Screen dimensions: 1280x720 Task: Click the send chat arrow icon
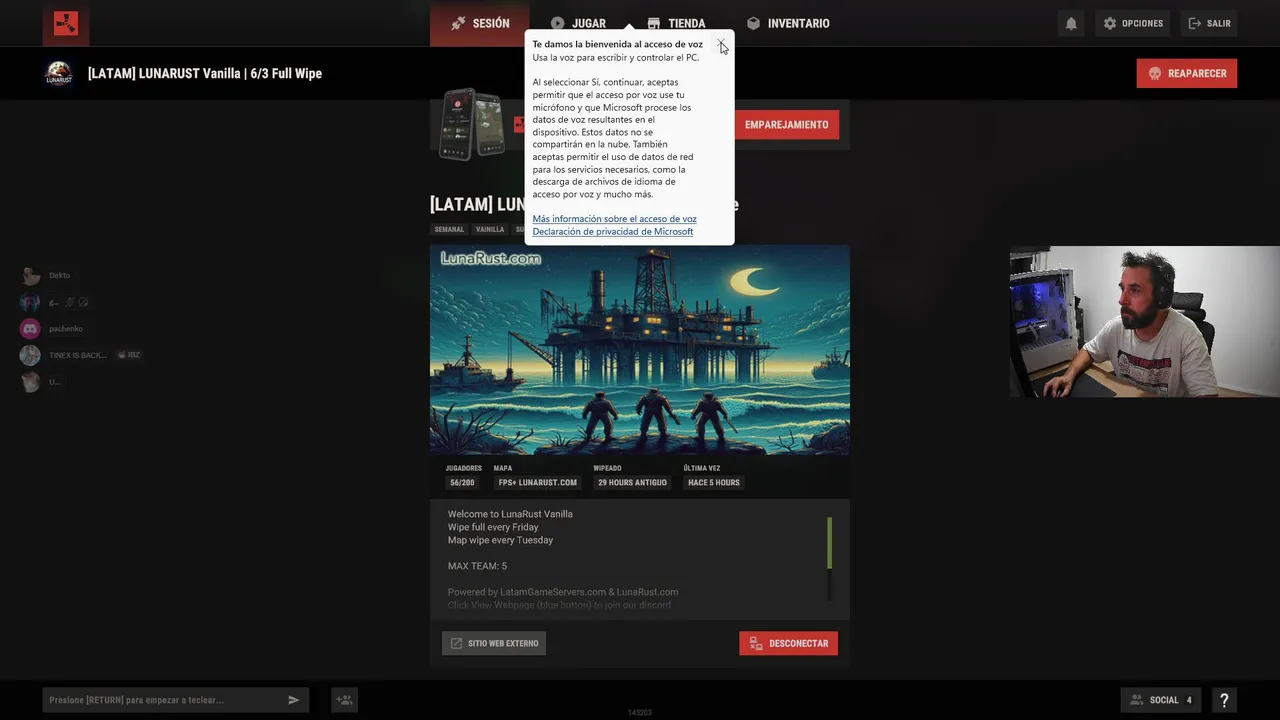294,700
